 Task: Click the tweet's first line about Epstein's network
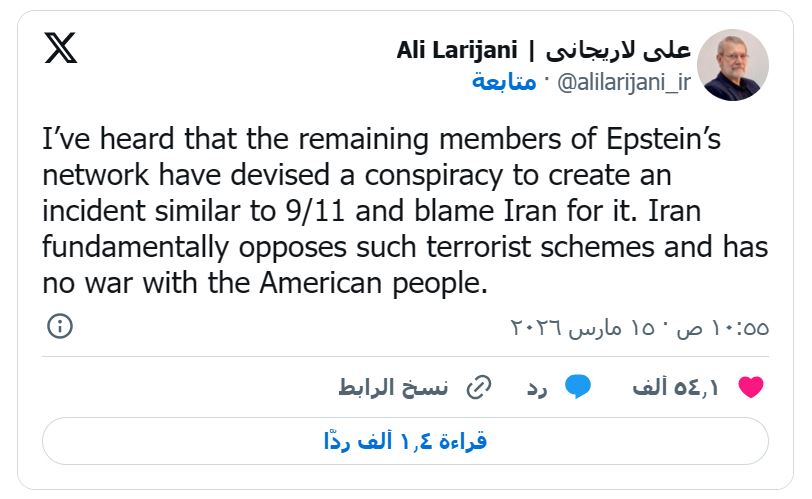coord(381,141)
